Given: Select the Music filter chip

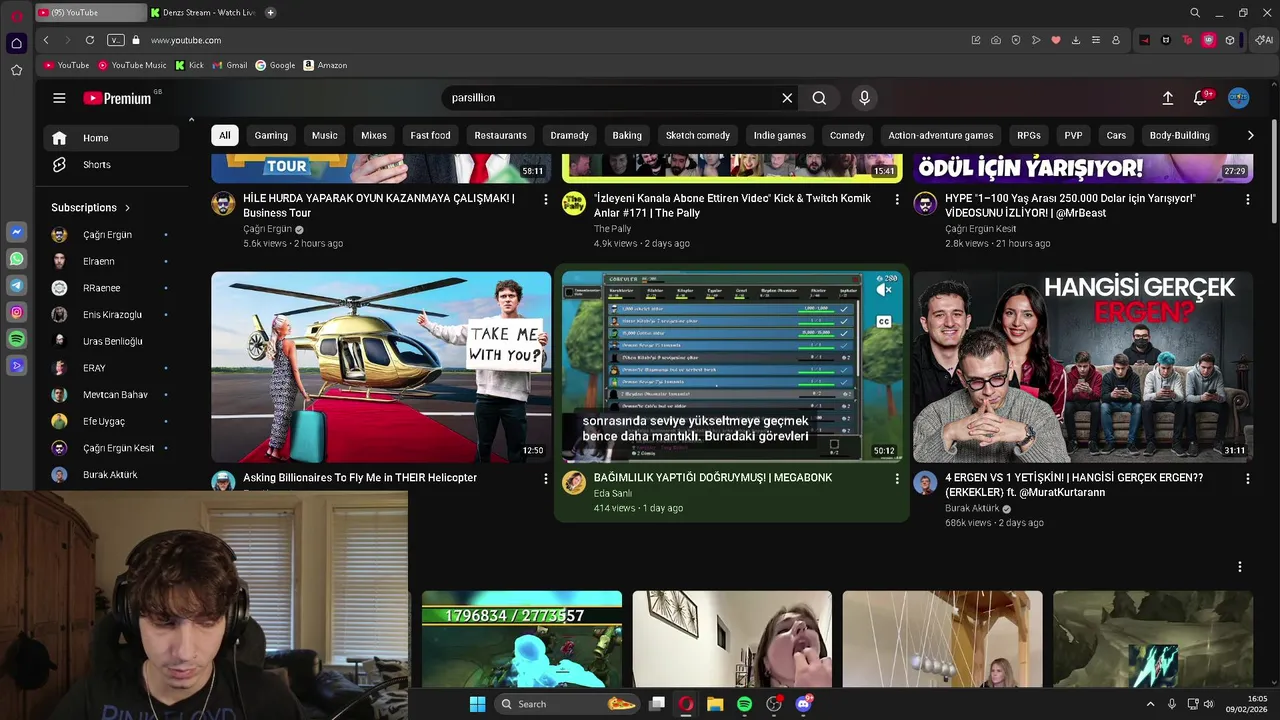Looking at the screenshot, I should (324, 135).
